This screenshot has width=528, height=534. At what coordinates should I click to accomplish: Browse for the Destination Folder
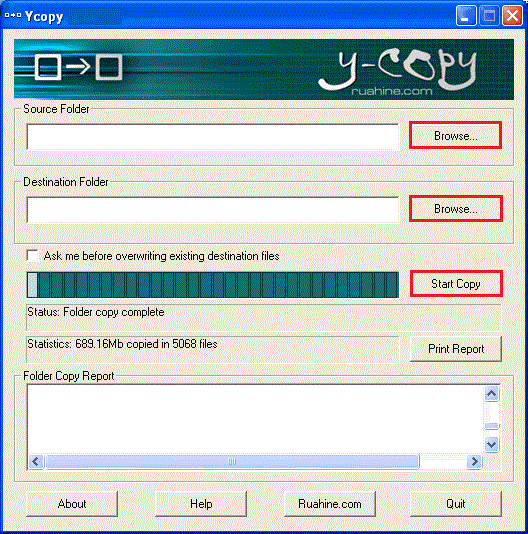(455, 208)
